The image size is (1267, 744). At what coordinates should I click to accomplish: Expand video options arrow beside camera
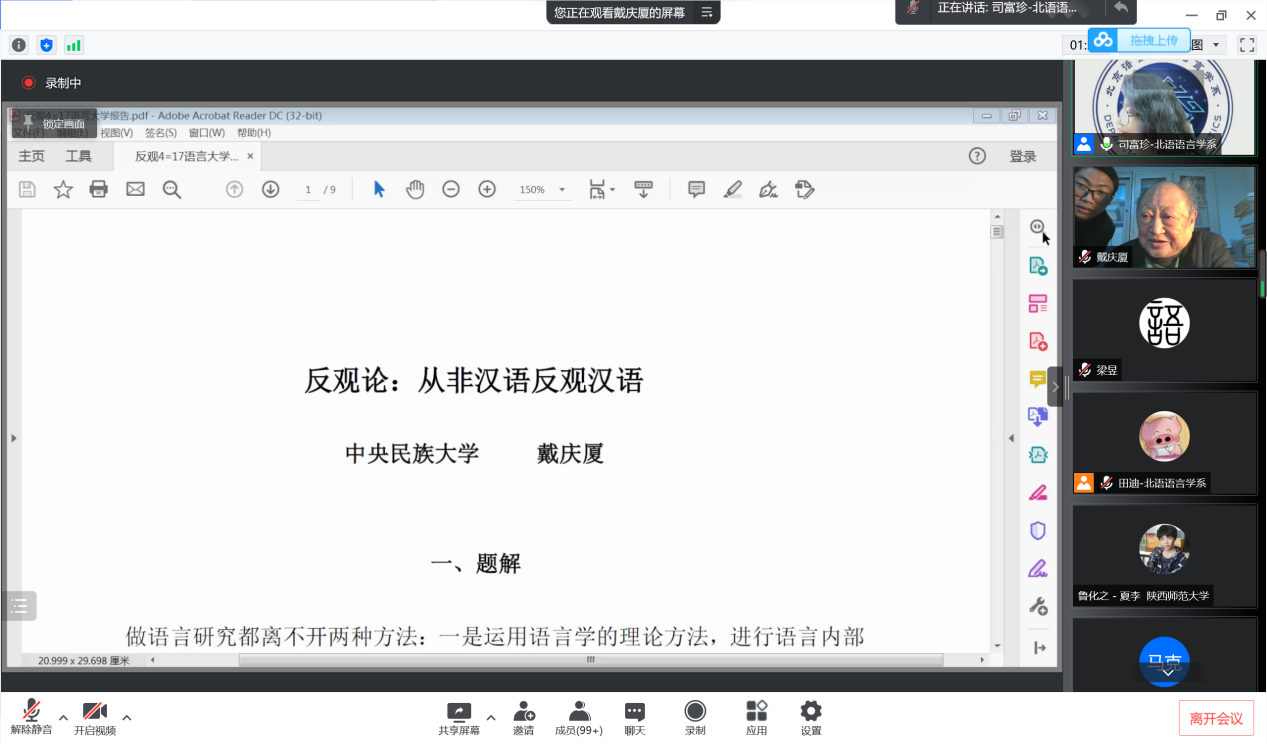126,717
